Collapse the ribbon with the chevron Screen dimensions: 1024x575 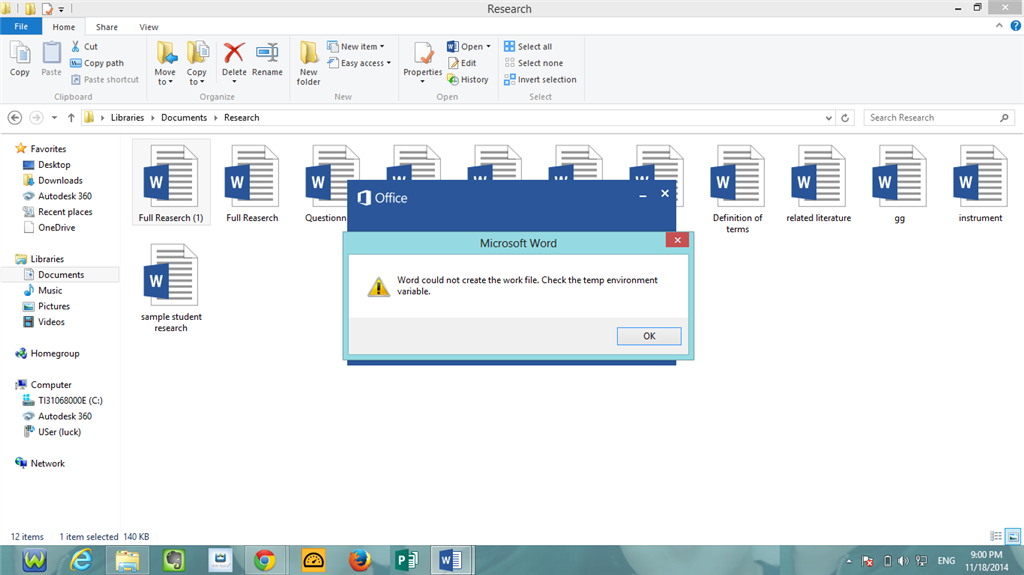[x=999, y=25]
